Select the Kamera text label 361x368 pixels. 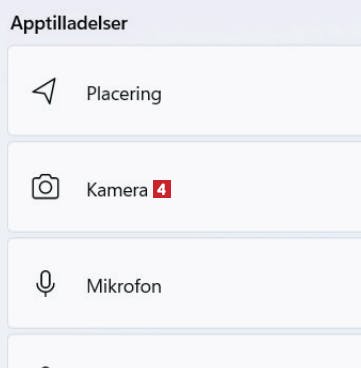pyautogui.click(x=117, y=190)
